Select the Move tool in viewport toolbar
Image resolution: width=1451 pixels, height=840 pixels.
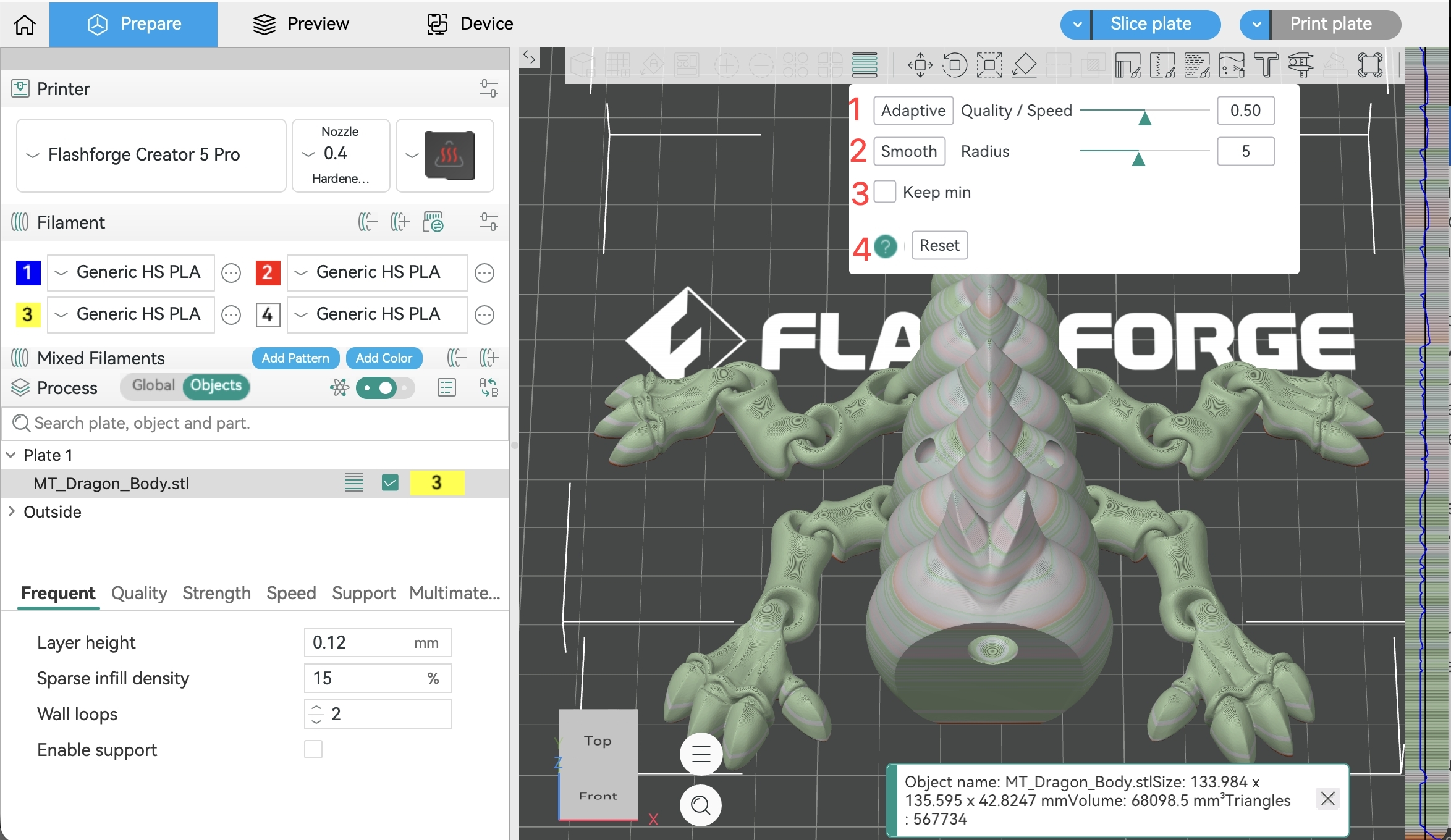(920, 65)
